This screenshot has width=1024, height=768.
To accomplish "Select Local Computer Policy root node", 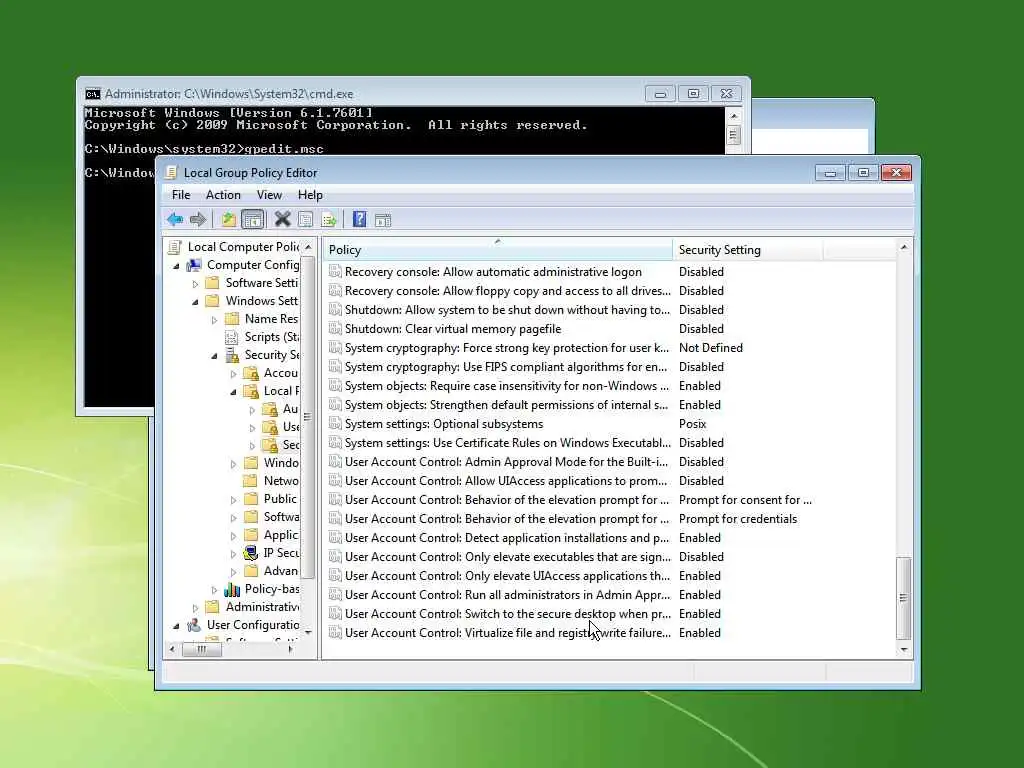I will (244, 247).
